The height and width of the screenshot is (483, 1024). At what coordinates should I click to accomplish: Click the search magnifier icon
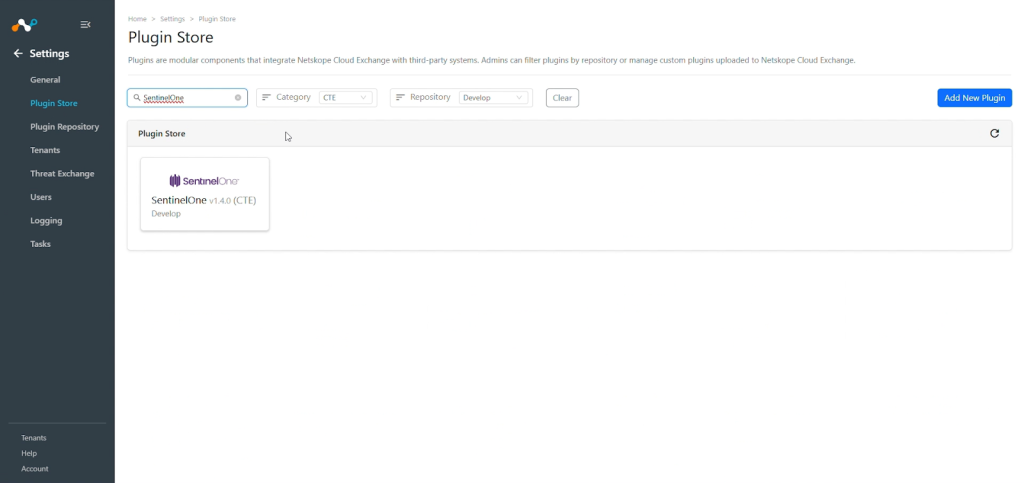[x=137, y=97]
